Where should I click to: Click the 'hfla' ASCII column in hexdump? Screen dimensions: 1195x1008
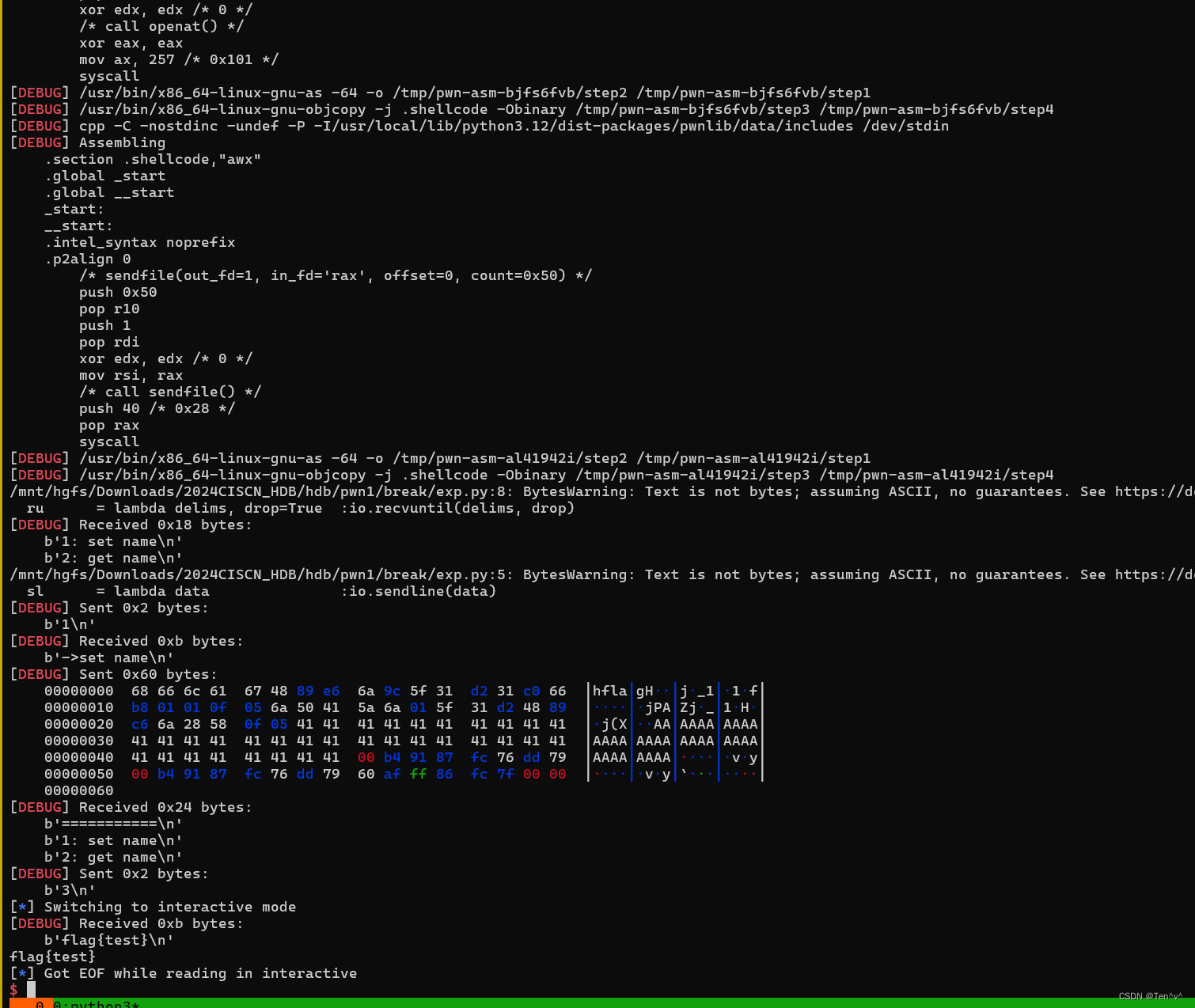pyautogui.click(x=609, y=691)
